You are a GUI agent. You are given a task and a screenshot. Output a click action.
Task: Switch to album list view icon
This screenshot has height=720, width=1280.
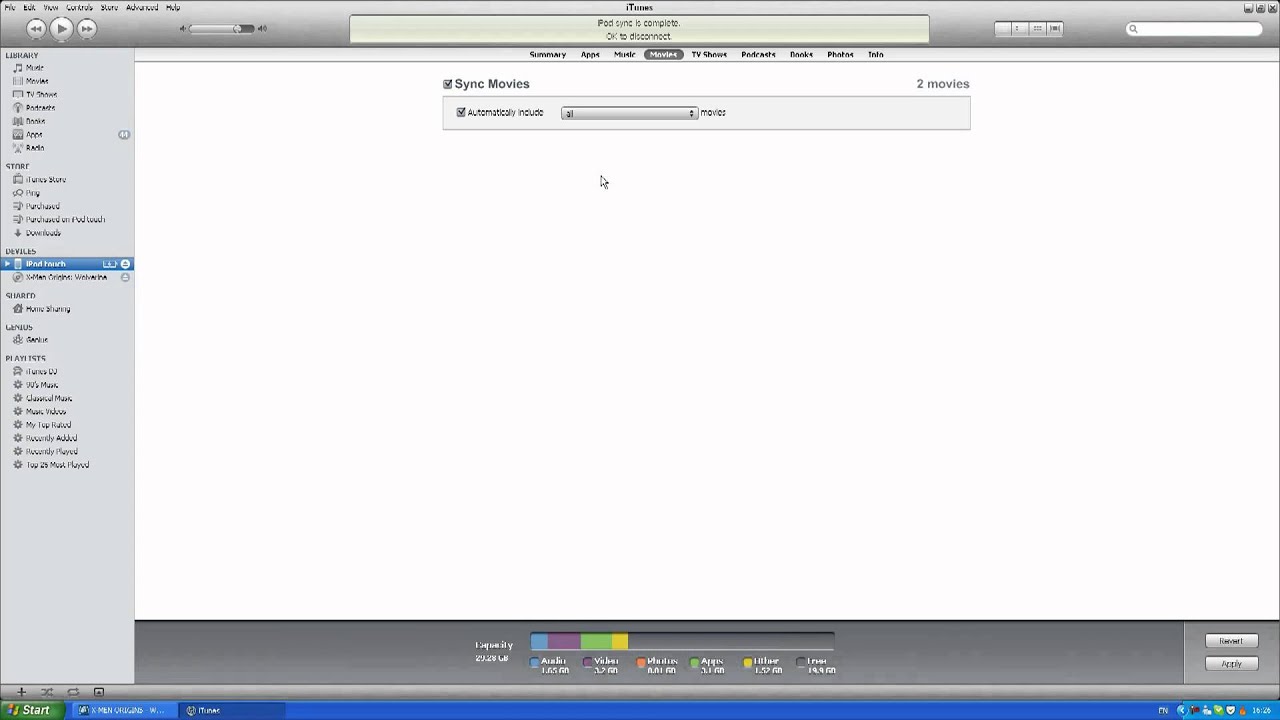tap(1019, 28)
